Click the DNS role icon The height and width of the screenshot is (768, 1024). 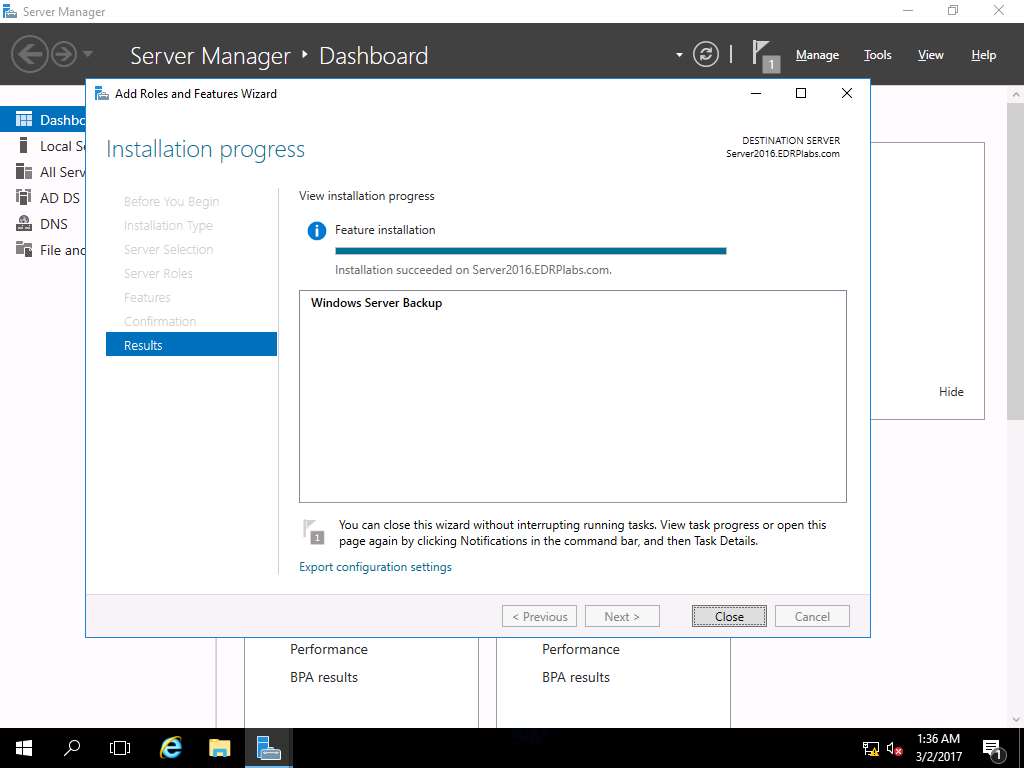[x=24, y=223]
